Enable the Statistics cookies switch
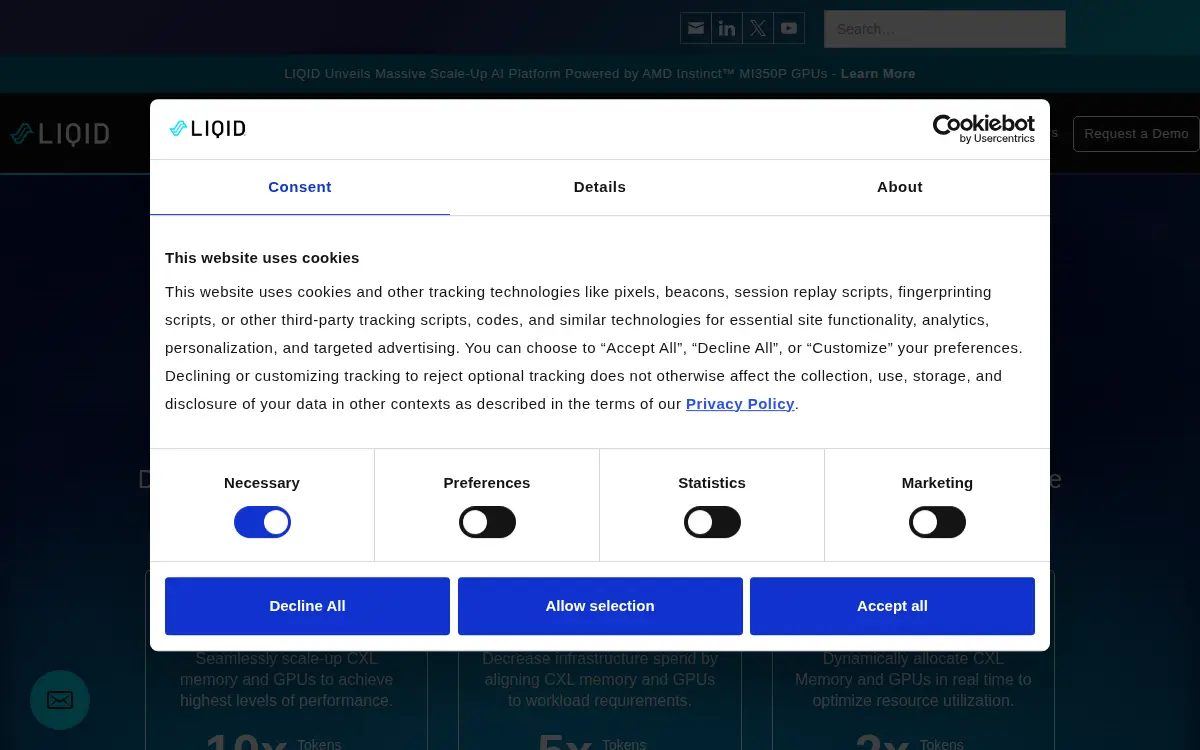 [712, 522]
